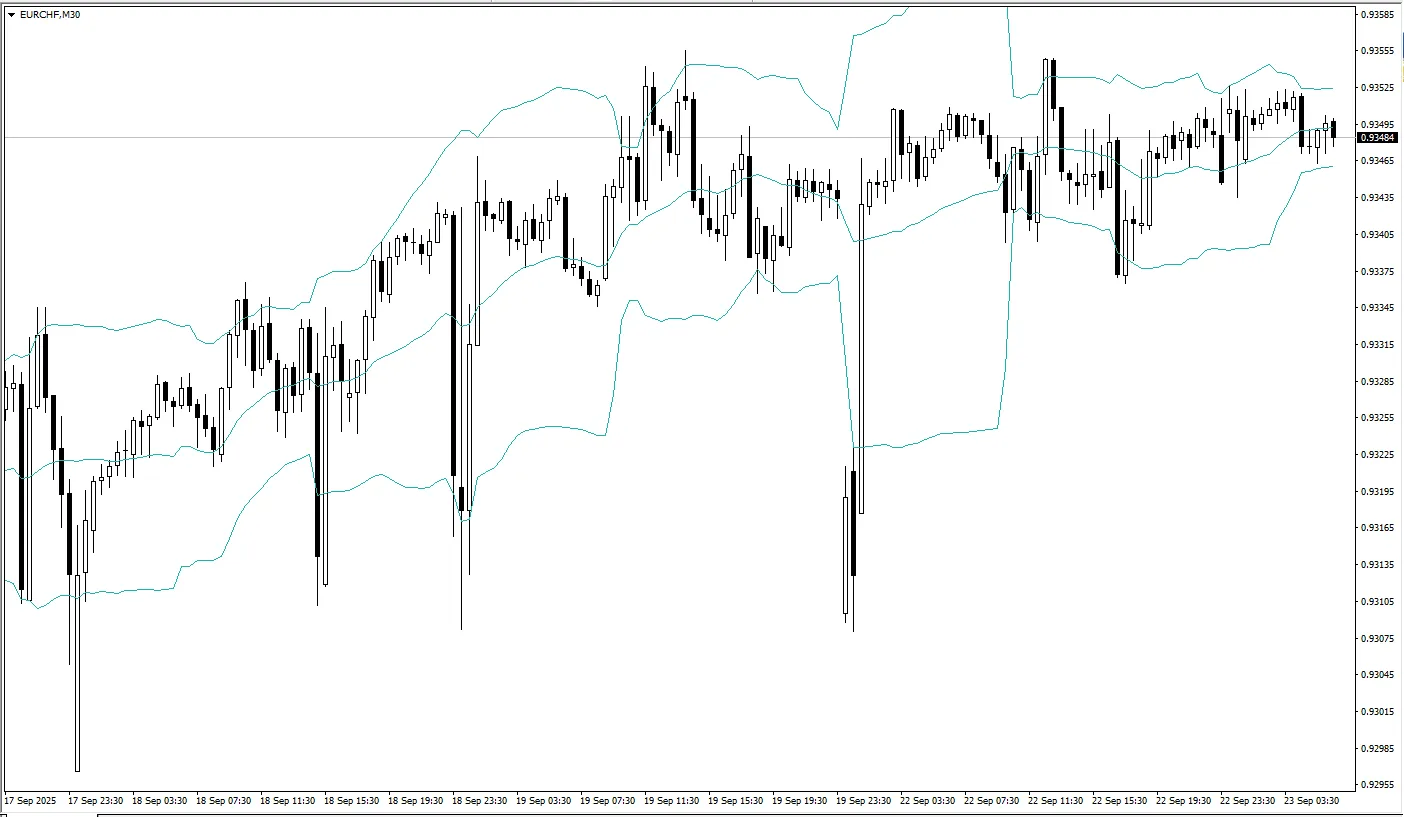The height and width of the screenshot is (817, 1404).
Task: Click the 0.93525 price axis label
Action: (1379, 87)
